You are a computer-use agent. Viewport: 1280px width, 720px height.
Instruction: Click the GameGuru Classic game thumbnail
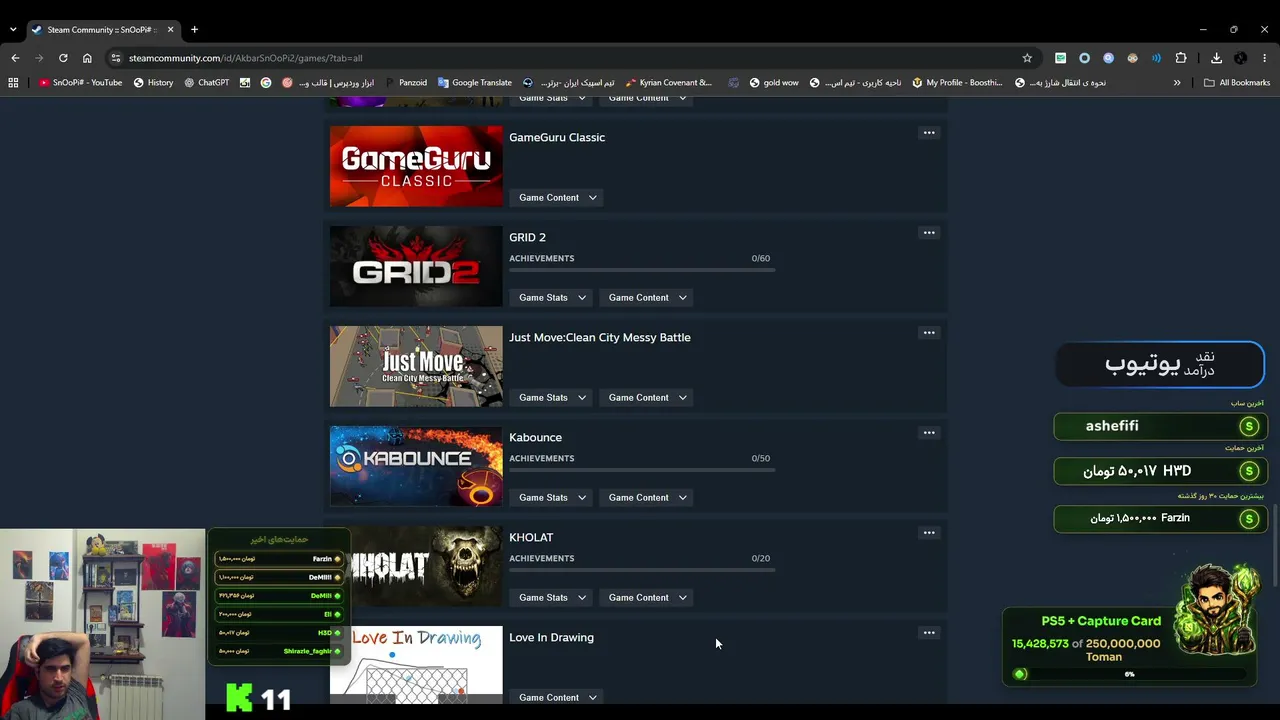[x=416, y=166]
